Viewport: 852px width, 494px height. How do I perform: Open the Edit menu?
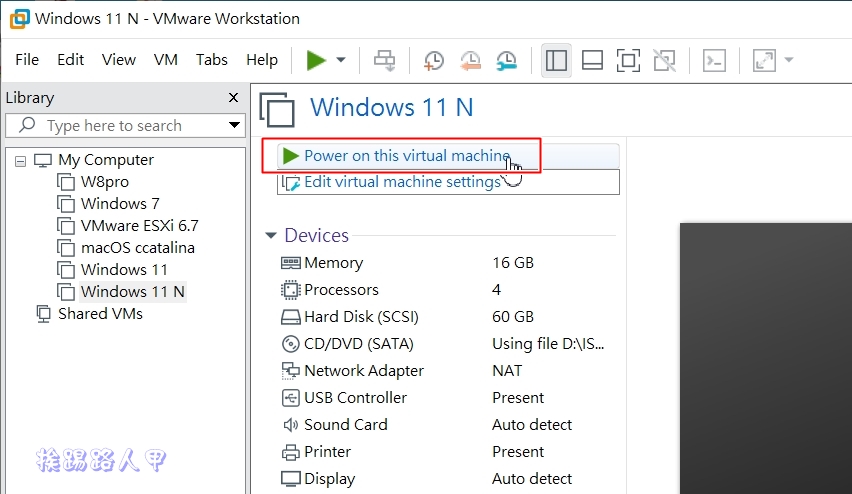click(x=71, y=60)
